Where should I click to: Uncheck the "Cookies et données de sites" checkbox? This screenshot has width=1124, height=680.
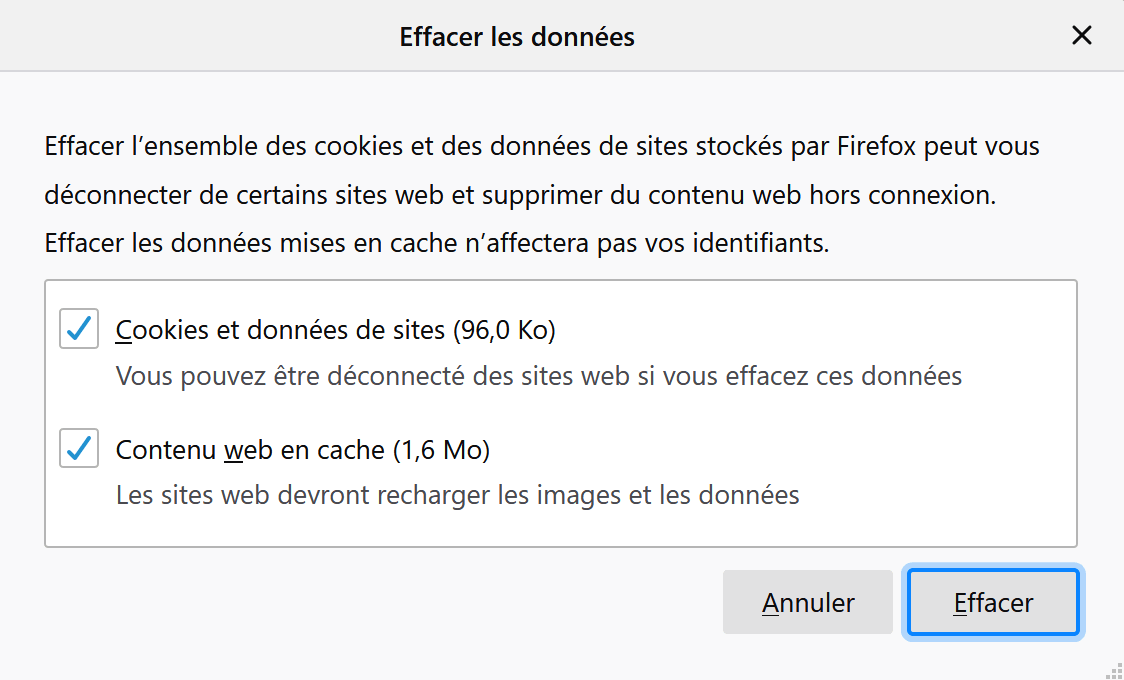pos(79,328)
